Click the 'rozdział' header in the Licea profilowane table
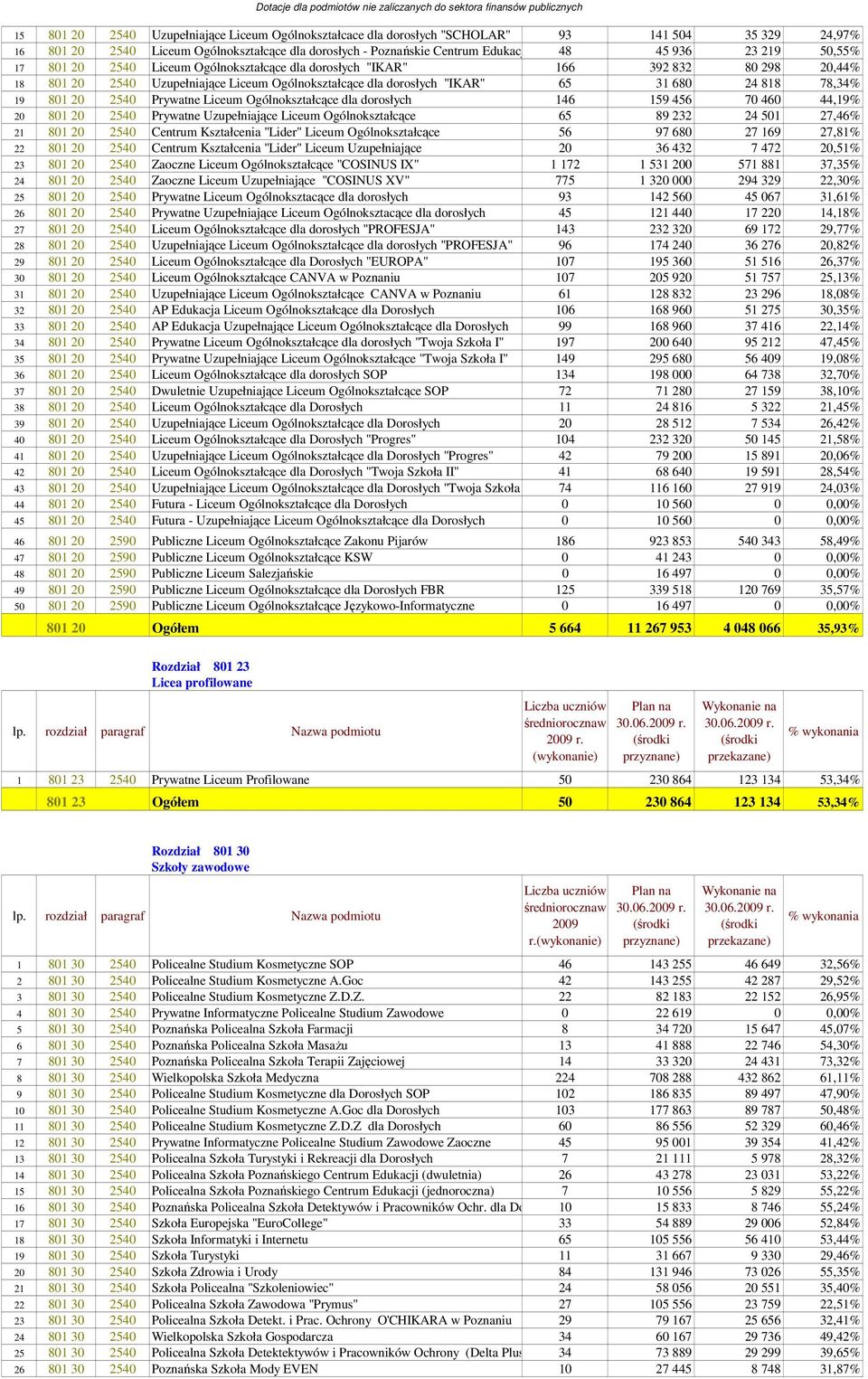This screenshot has width=868, height=1379. (66, 732)
